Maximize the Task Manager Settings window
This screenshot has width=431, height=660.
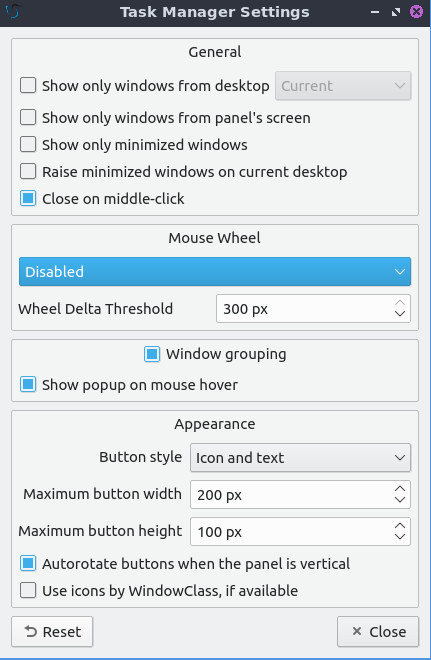point(396,12)
